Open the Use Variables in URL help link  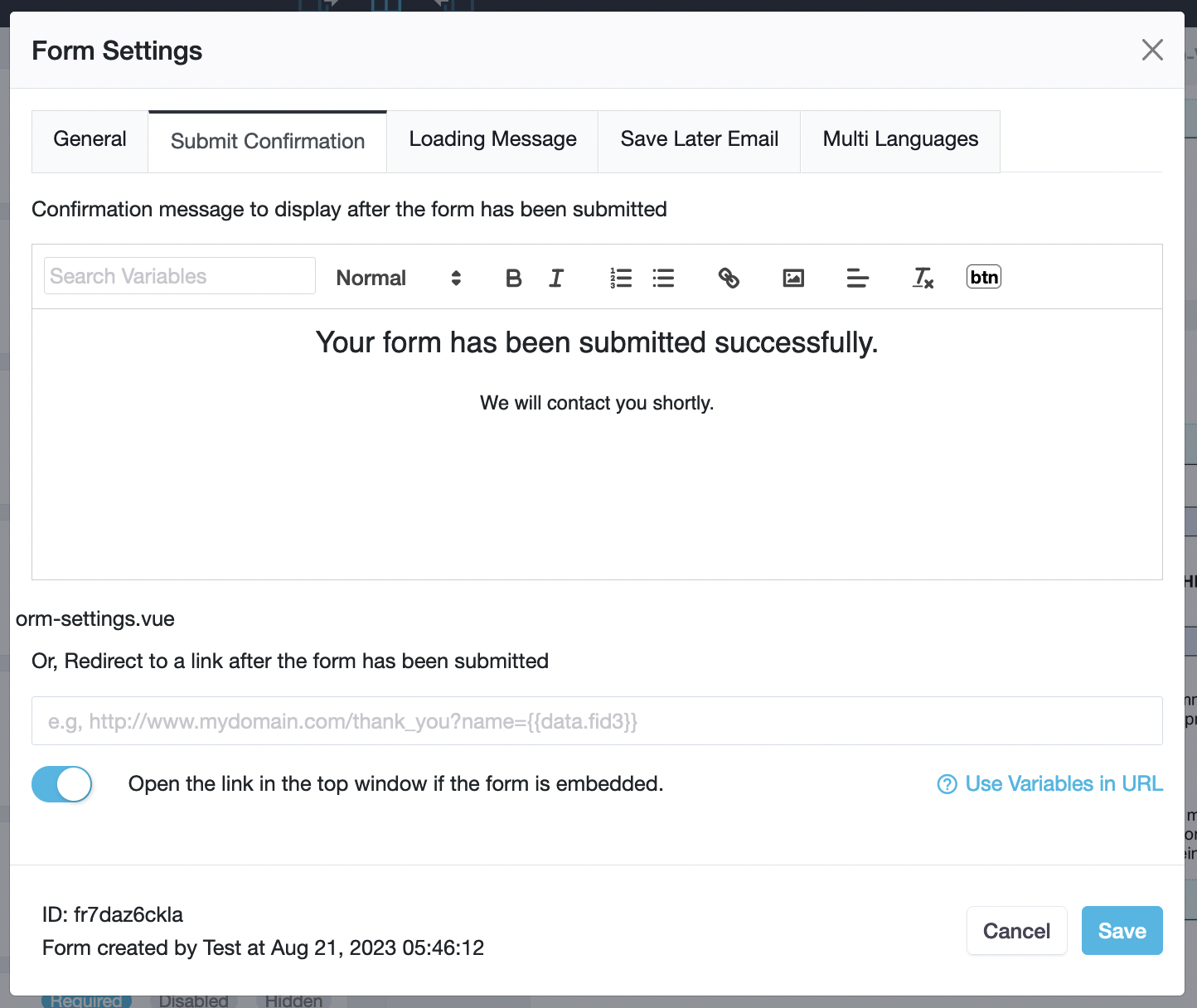pyautogui.click(x=1051, y=784)
